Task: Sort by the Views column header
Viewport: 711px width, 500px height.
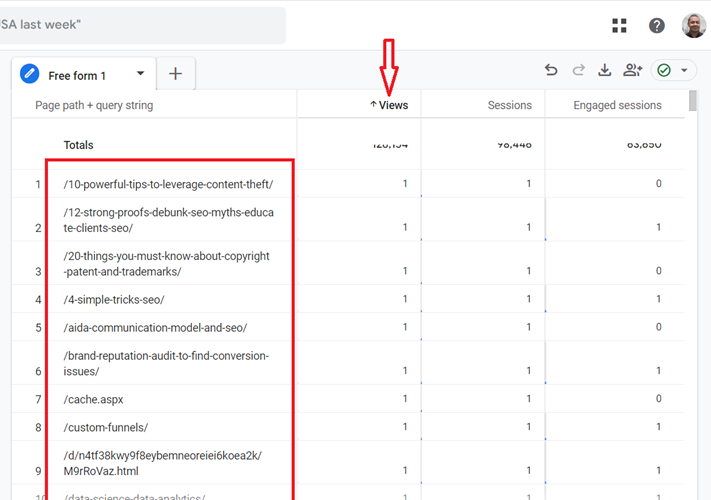Action: coord(393,105)
